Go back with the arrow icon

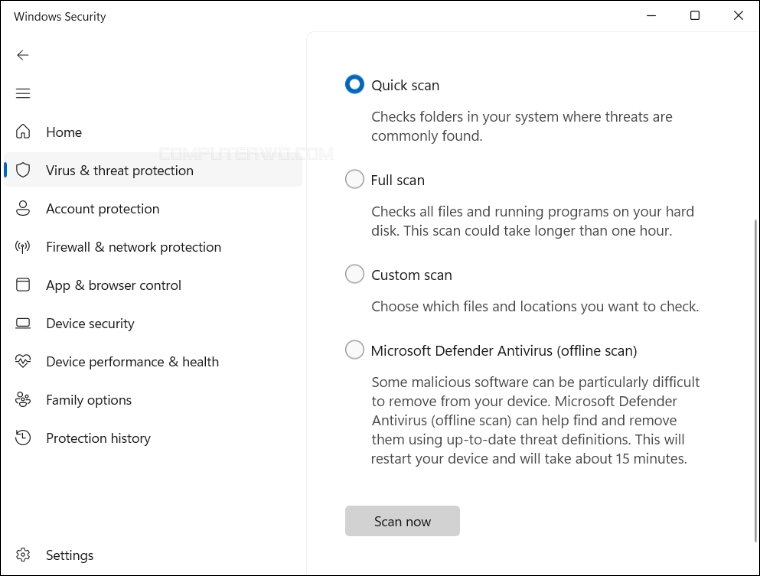[x=23, y=55]
